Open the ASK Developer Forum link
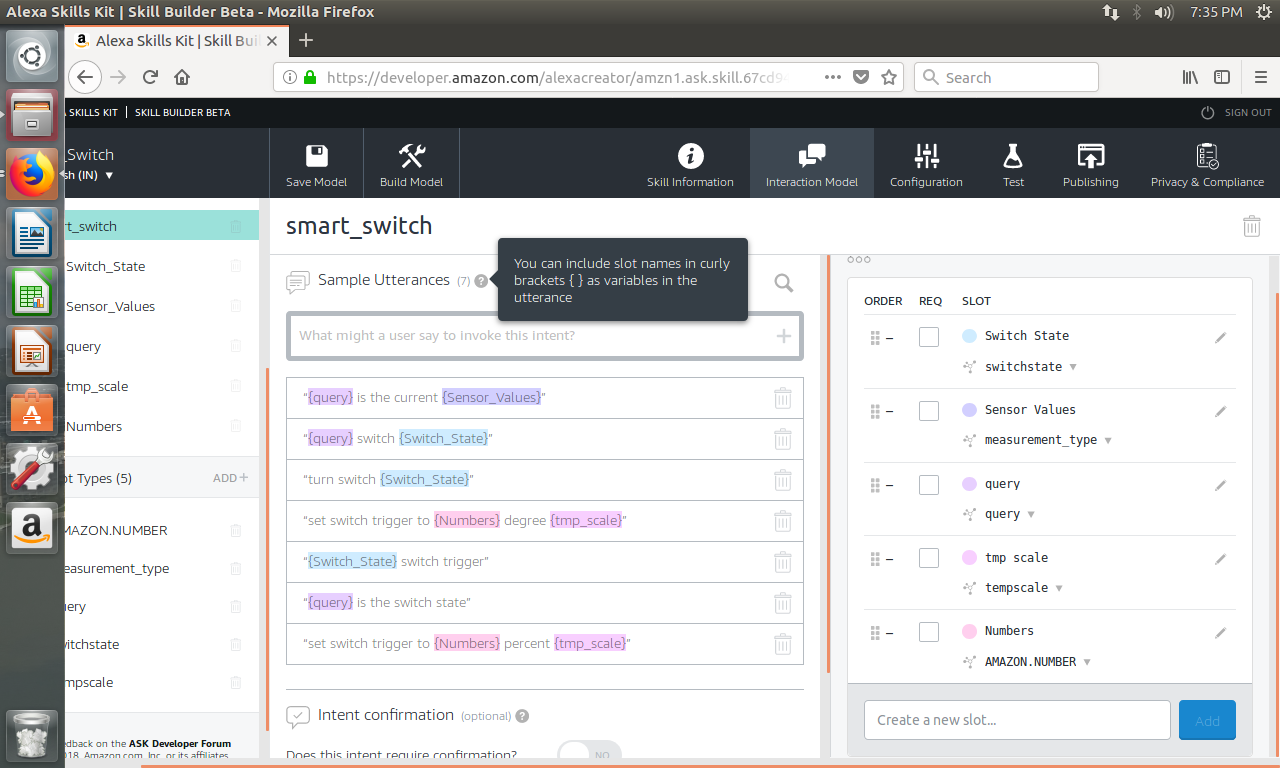Screen dimensions: 1280x768 [x=180, y=744]
